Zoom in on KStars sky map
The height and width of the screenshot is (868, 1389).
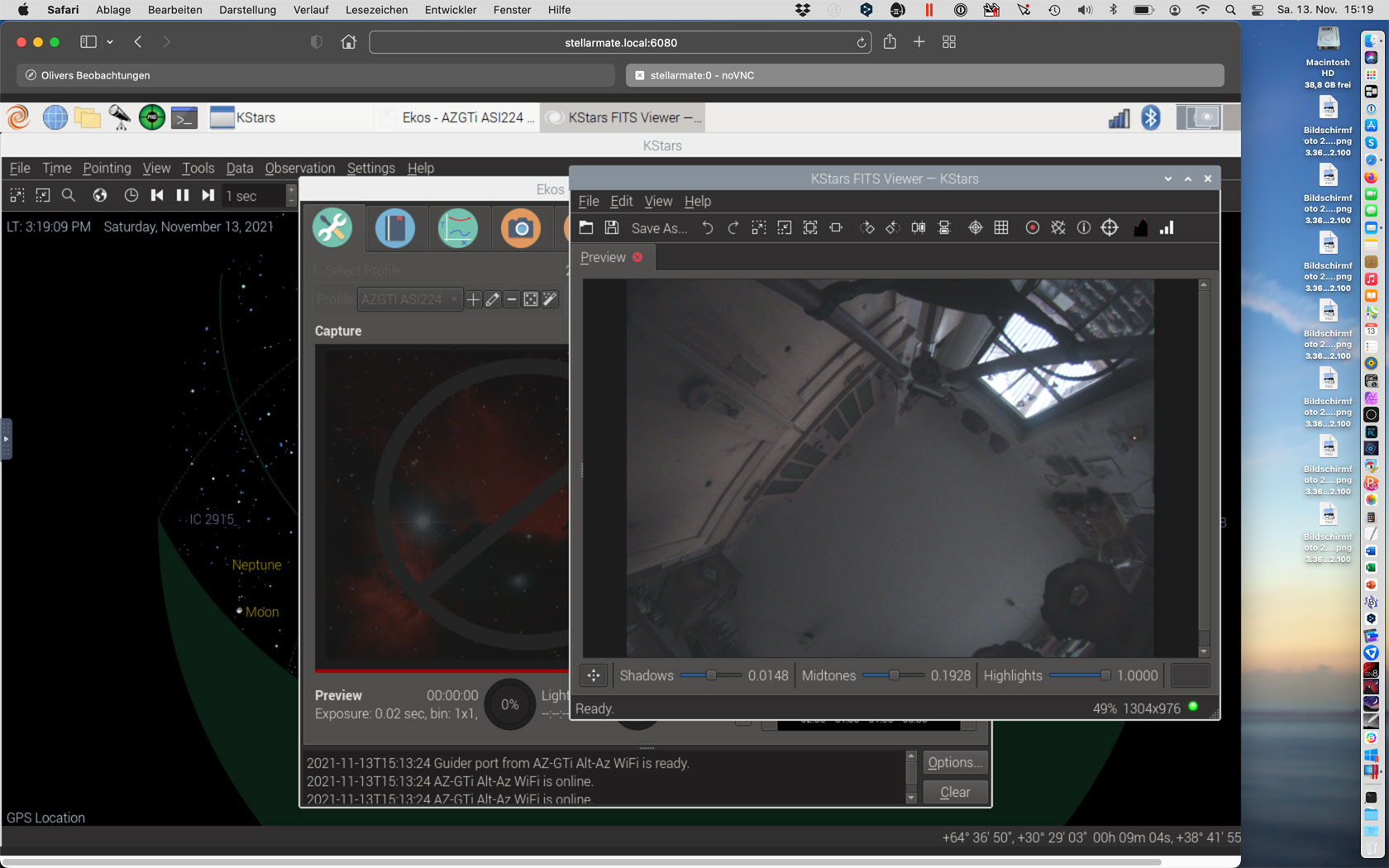point(17,195)
